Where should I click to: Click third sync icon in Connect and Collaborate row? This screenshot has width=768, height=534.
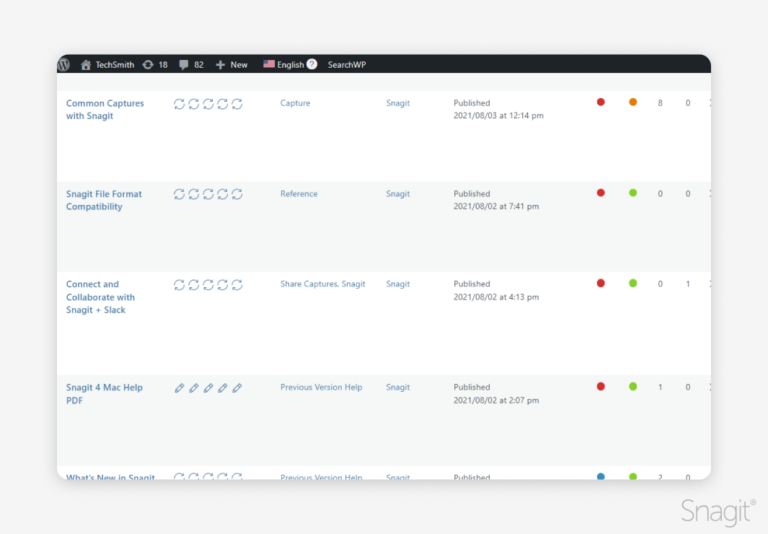[208, 285]
